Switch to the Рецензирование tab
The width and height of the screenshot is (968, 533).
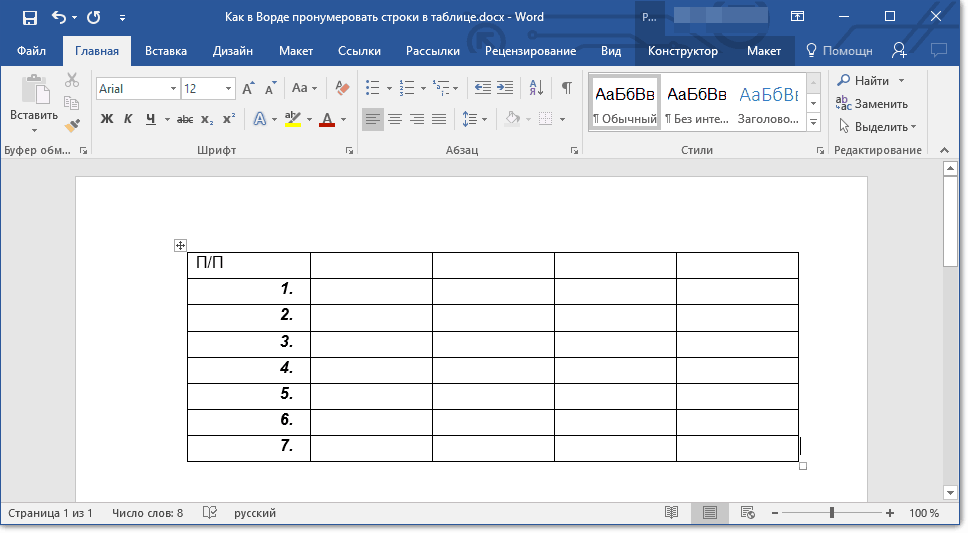[x=530, y=51]
